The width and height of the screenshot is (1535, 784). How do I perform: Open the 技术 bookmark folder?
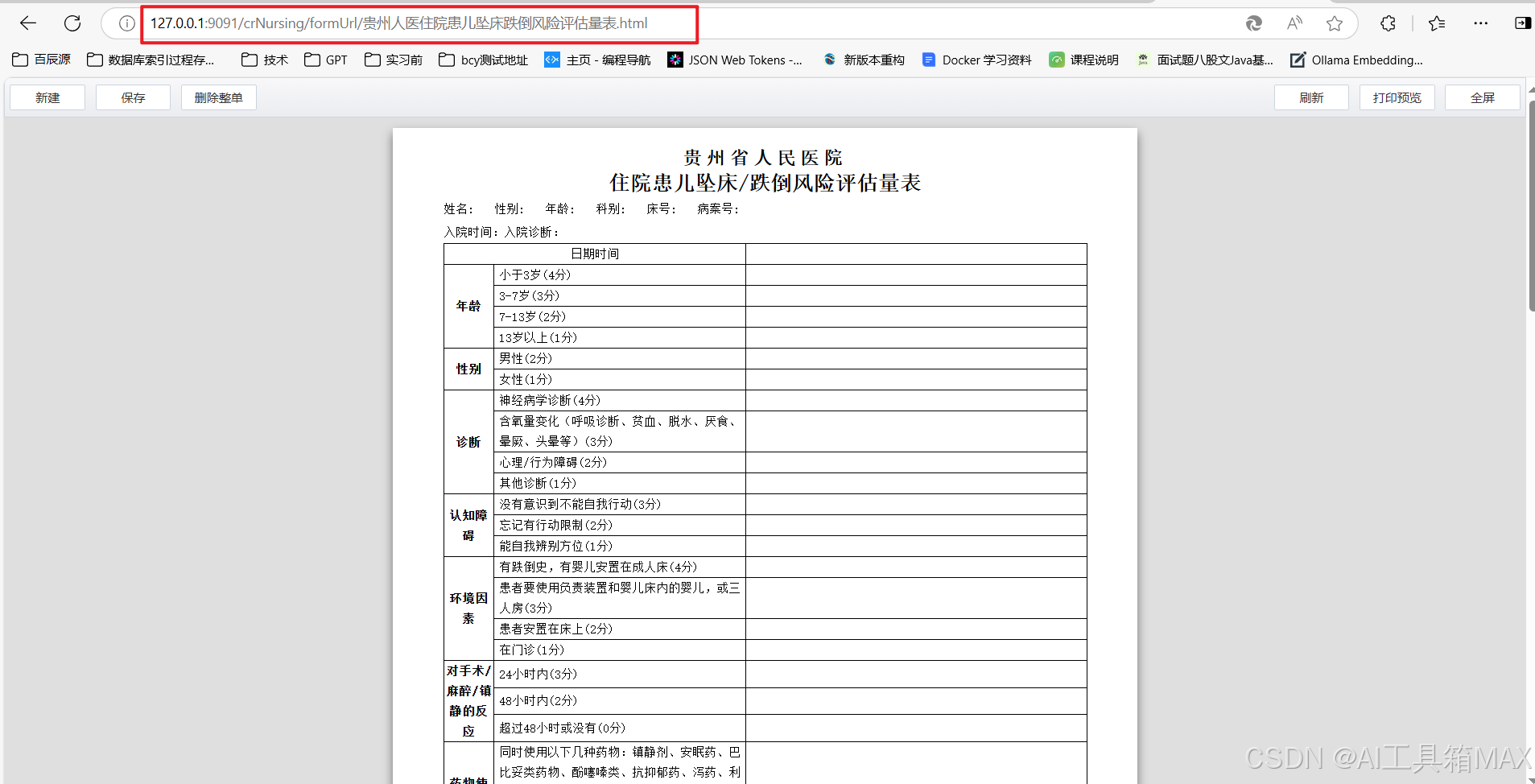(x=265, y=60)
